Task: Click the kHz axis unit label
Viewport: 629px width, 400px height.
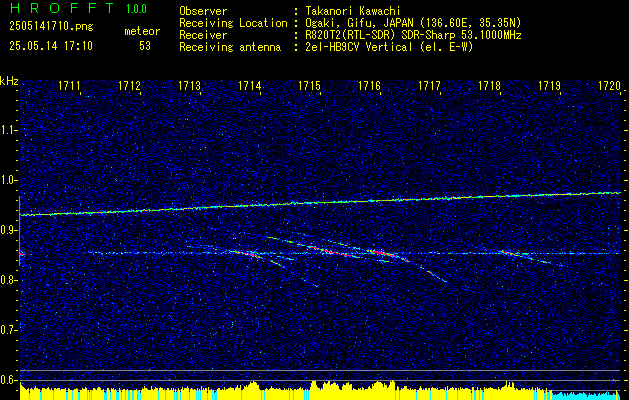Action: click(x=9, y=81)
